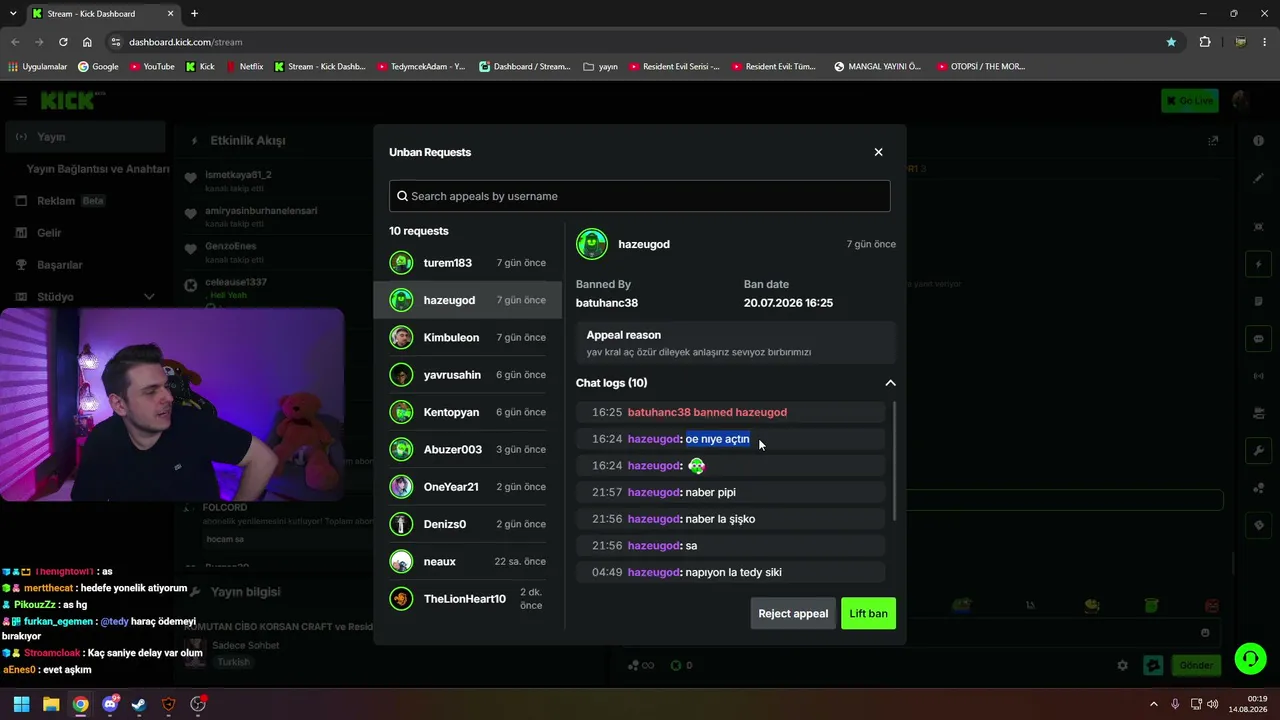Open TheLionHeart10 appeal
Image resolution: width=1280 pixels, height=720 pixels.
tap(468, 599)
